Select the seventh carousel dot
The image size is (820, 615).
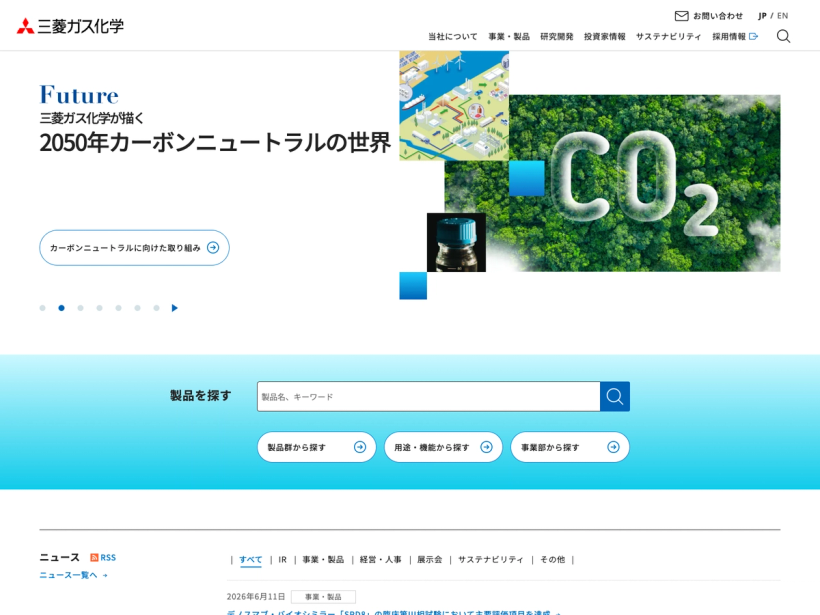(156, 308)
